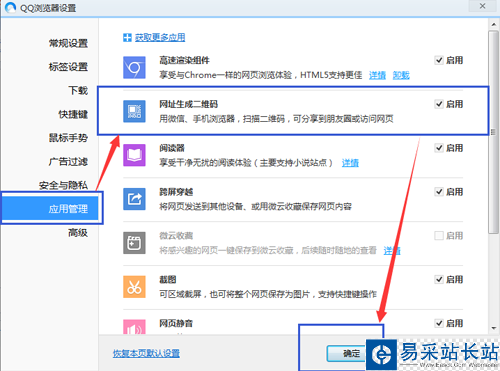Click the description starting 用微信、手机浏览器
500x371 pixels.
[x=276, y=119]
